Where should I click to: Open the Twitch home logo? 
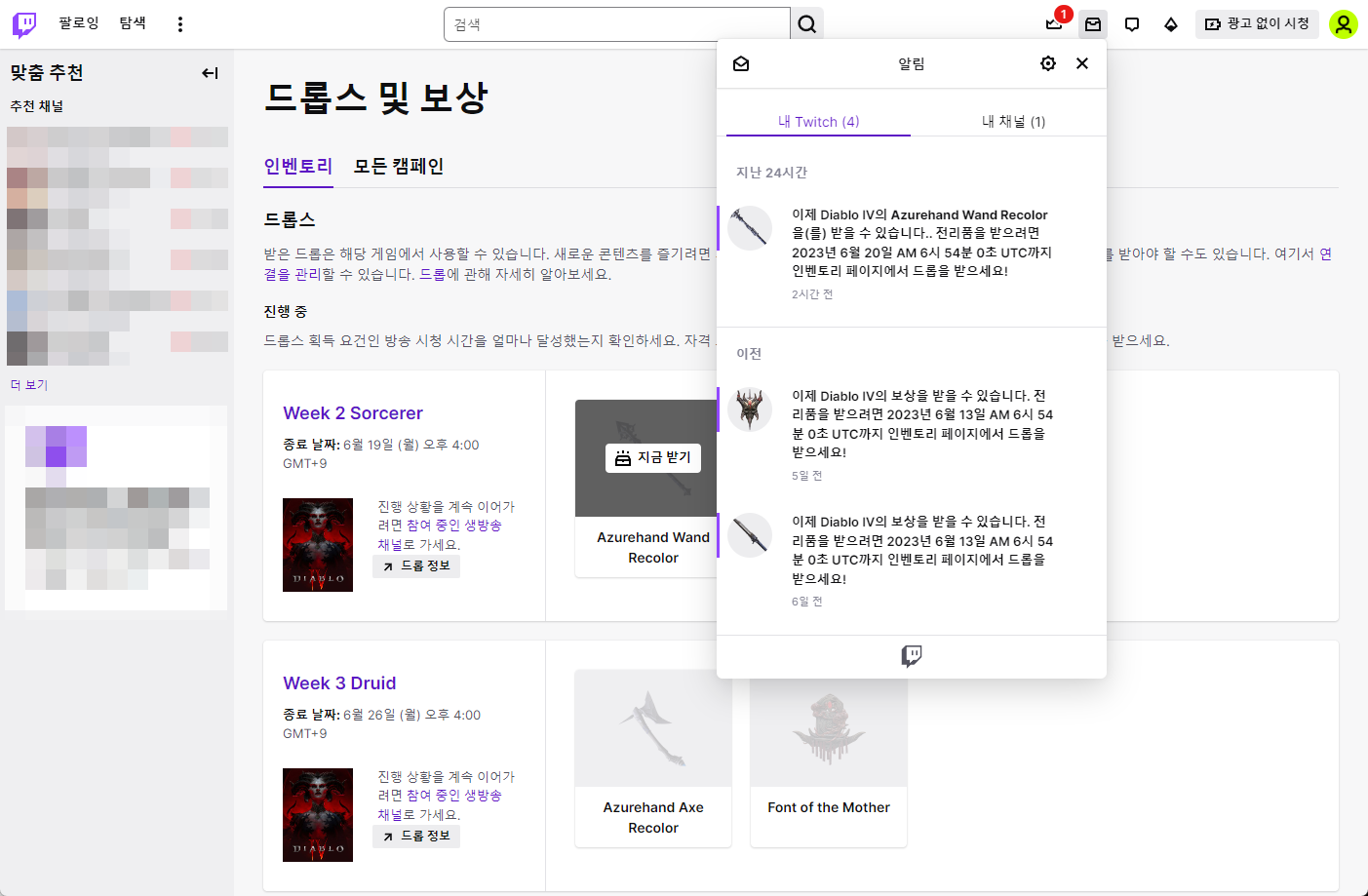coord(24,24)
